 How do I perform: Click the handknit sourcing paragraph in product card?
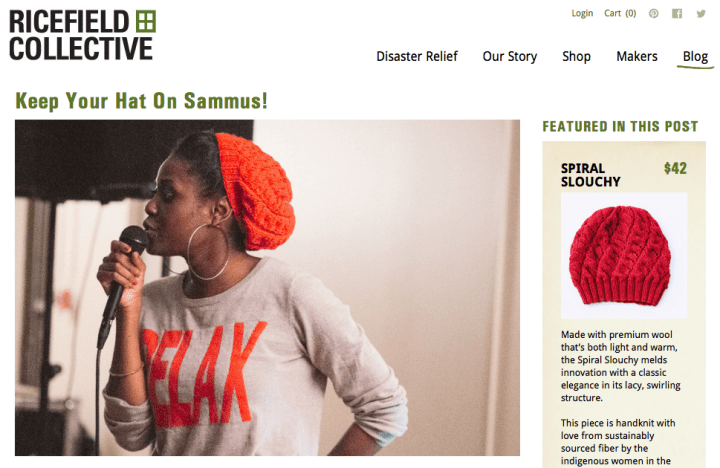[x=618, y=442]
